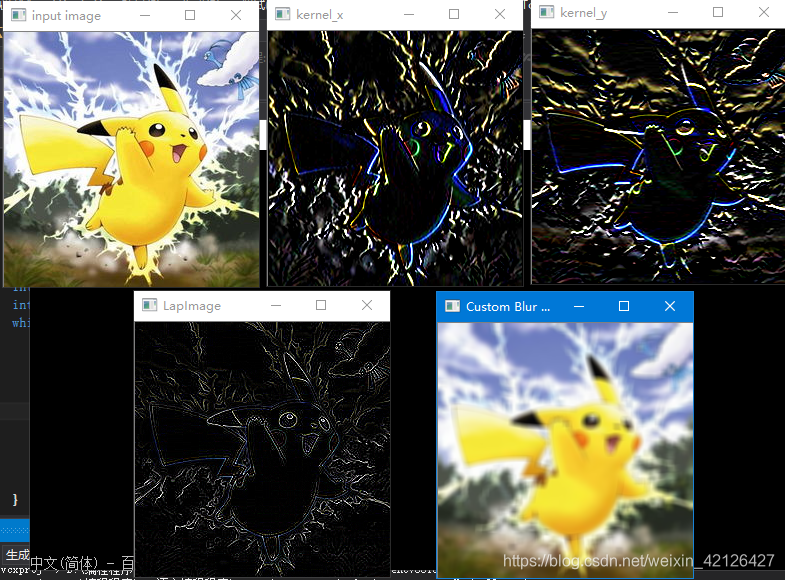The height and width of the screenshot is (580, 785).
Task: Close the kernel_y window
Action: point(763,12)
